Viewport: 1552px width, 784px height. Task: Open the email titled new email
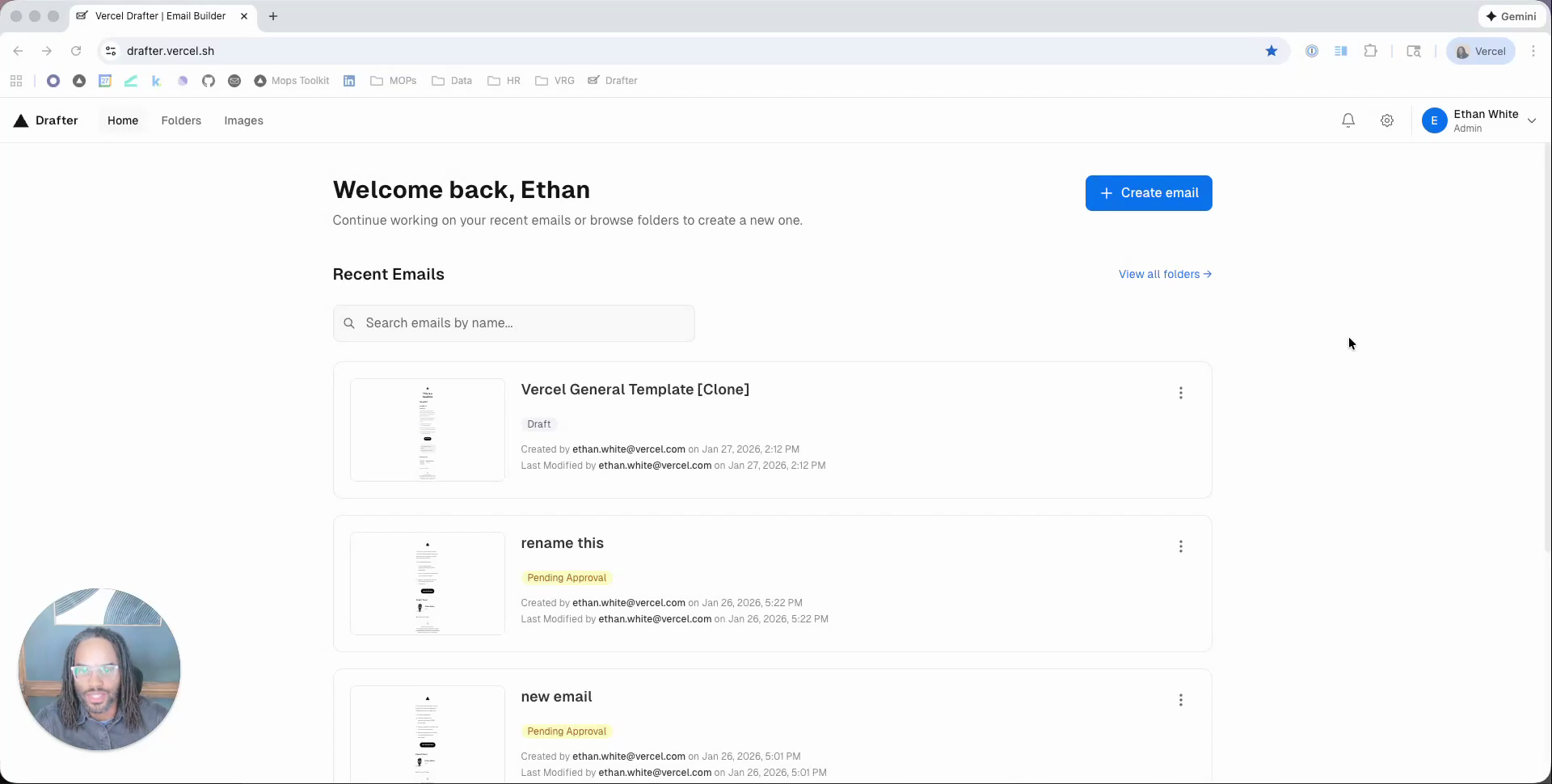click(x=556, y=697)
